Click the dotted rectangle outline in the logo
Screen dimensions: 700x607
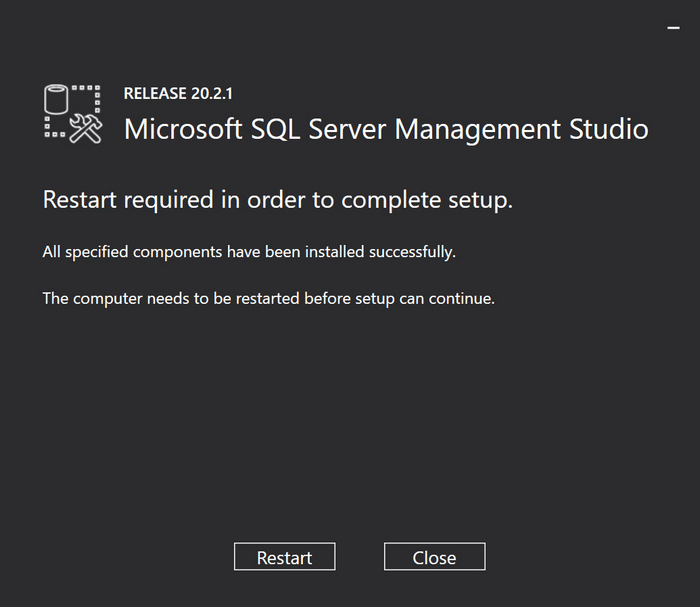point(90,98)
